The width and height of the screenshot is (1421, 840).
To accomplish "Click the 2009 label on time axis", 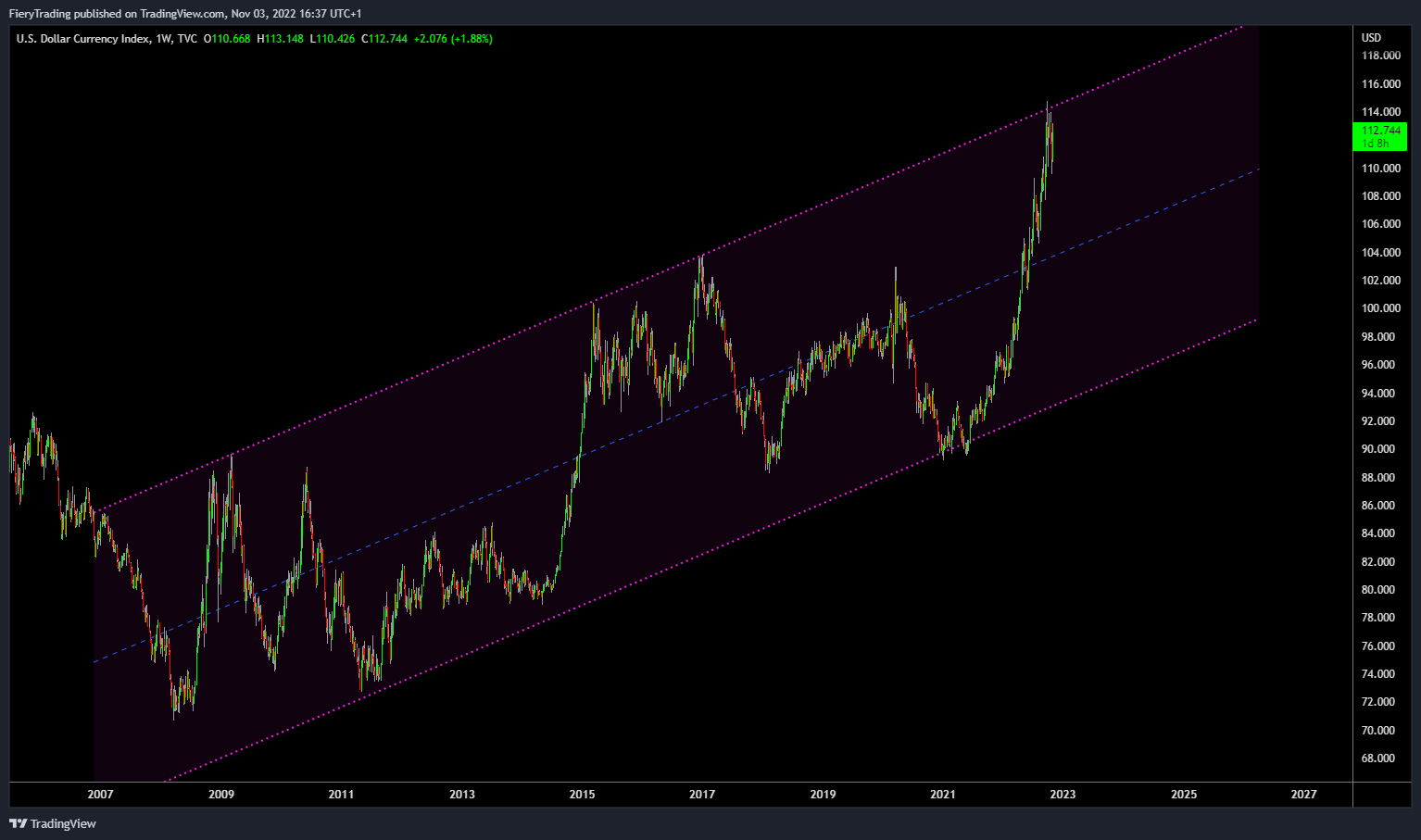I will (221, 795).
